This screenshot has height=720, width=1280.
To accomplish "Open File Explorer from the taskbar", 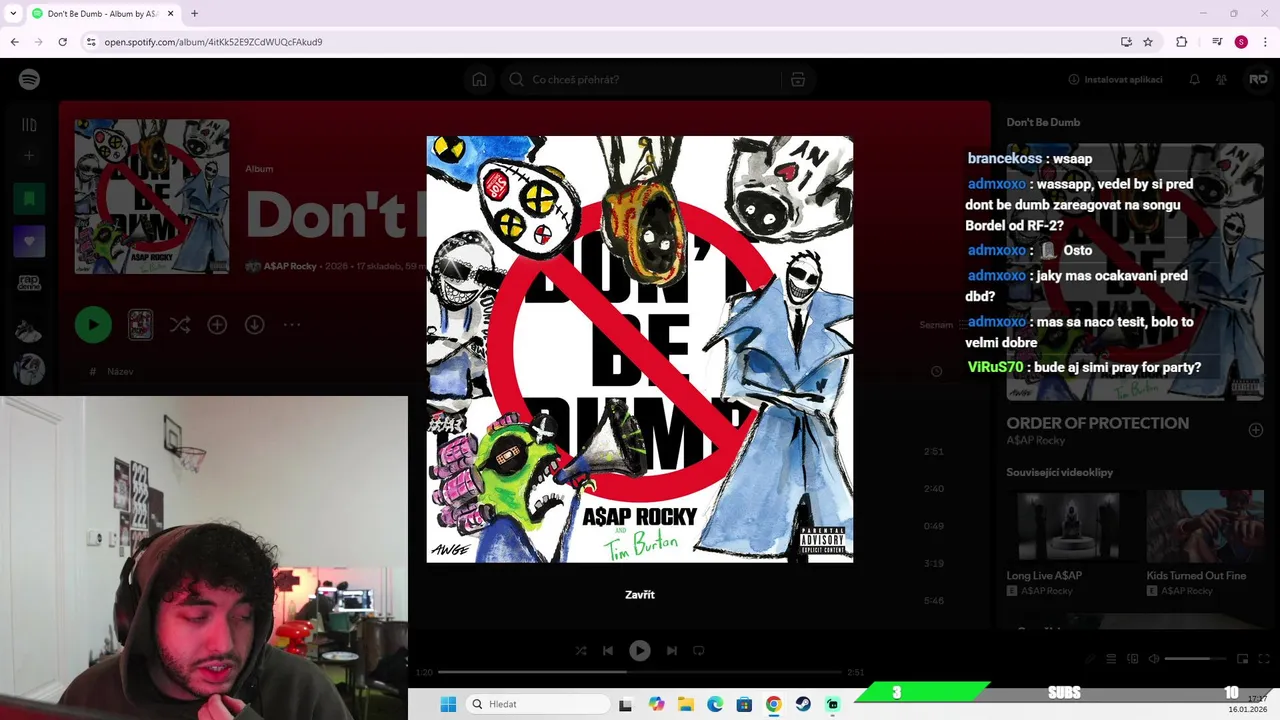I will [x=685, y=704].
